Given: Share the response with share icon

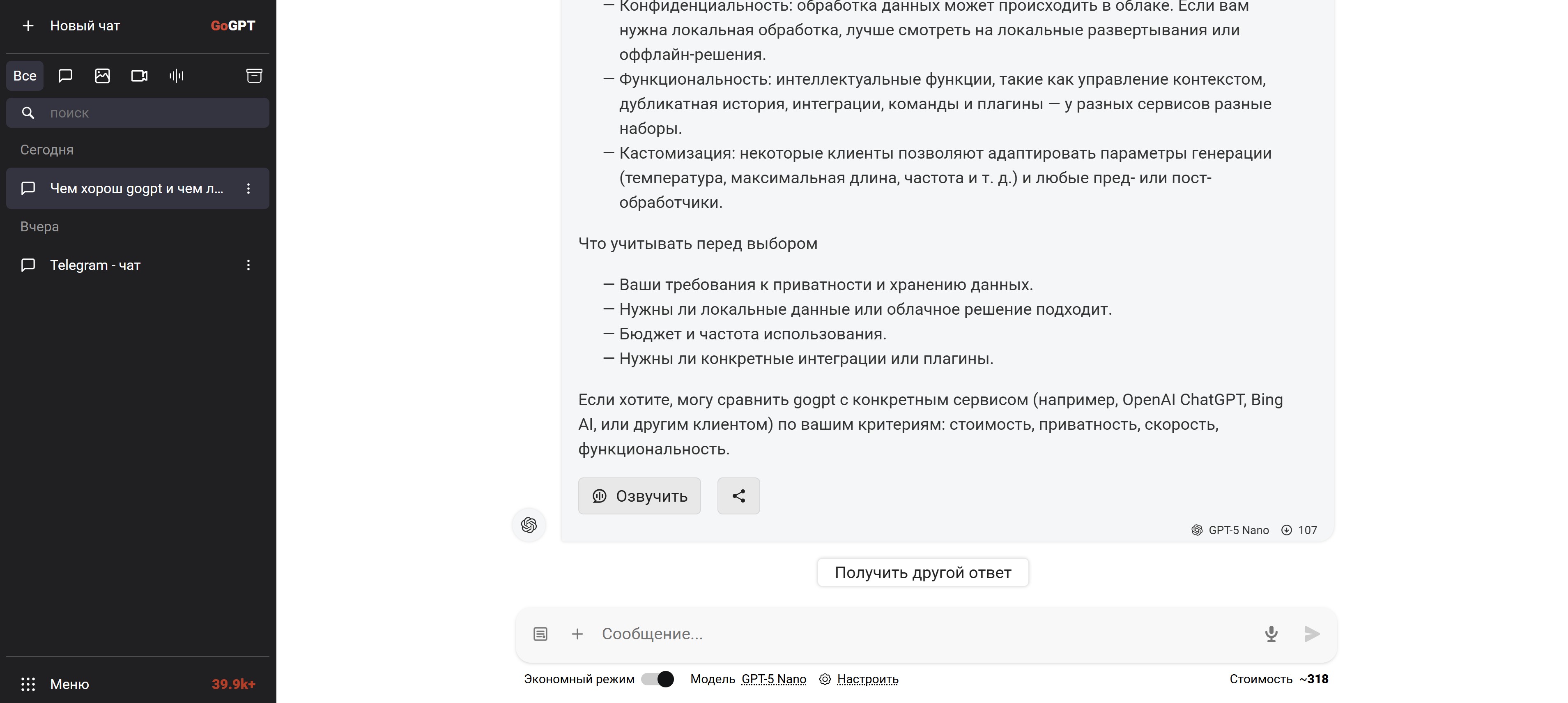Looking at the screenshot, I should (x=738, y=496).
